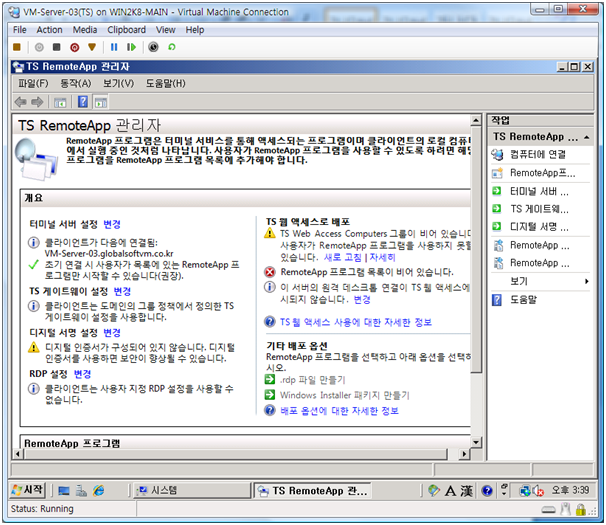606x525 pixels.
Task: Click 변경 link for remote desktop connection
Action: point(362,299)
